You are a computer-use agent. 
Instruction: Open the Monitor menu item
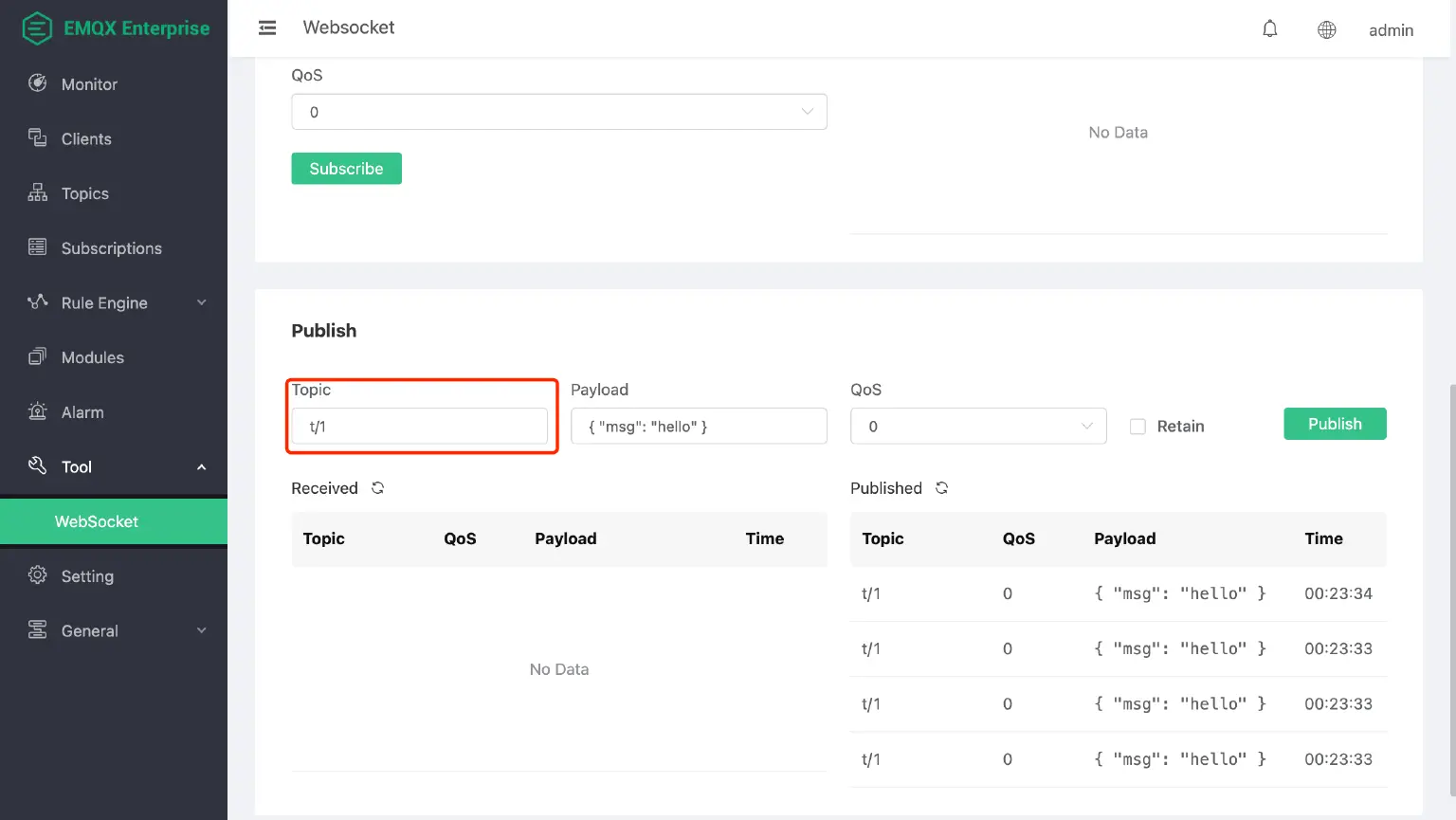point(114,84)
